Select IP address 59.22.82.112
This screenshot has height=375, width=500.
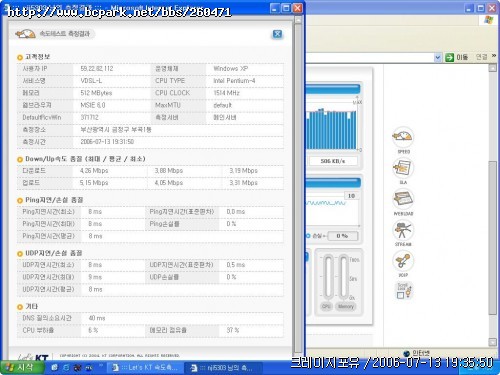pos(97,69)
